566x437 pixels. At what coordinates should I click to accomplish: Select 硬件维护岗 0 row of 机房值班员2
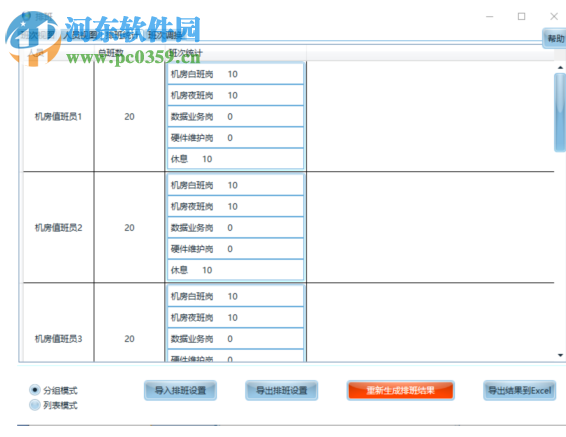[235, 249]
